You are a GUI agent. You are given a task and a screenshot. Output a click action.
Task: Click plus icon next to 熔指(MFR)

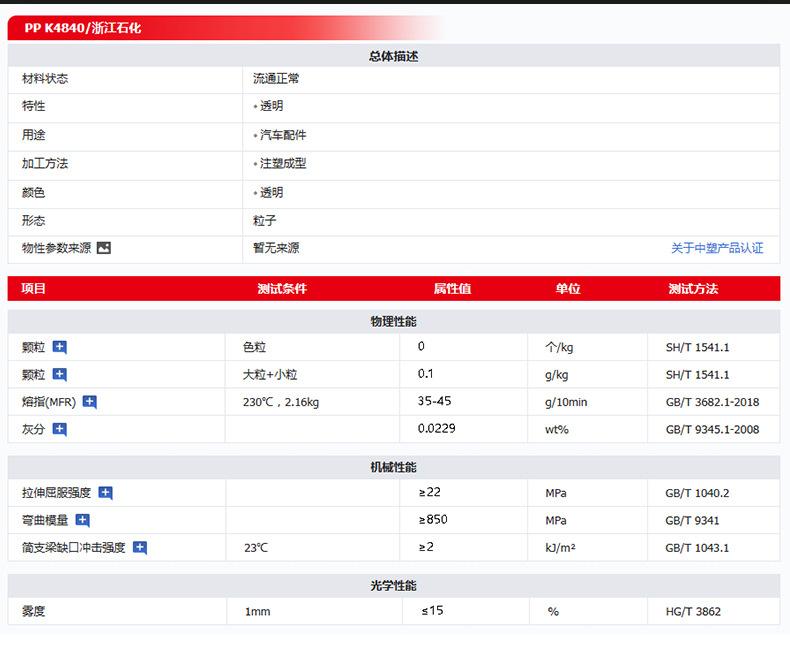tap(90, 402)
